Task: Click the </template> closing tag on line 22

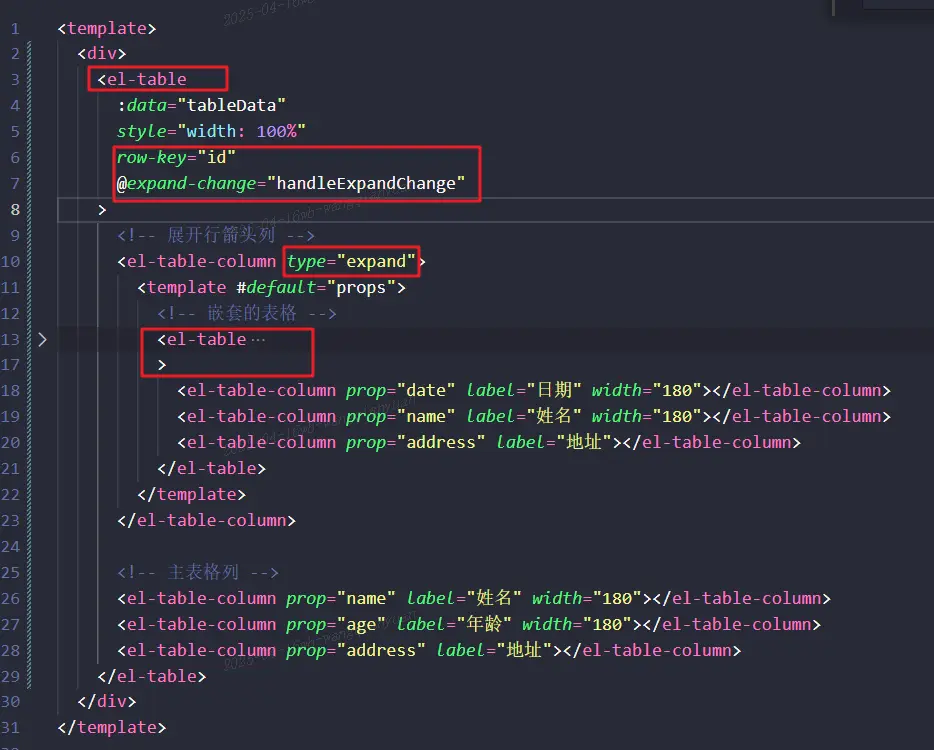Action: [191, 494]
